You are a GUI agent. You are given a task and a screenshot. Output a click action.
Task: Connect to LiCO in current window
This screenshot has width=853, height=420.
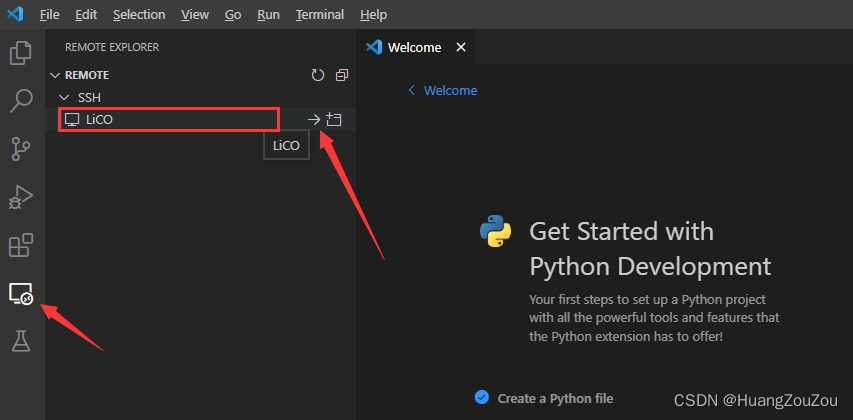[314, 120]
